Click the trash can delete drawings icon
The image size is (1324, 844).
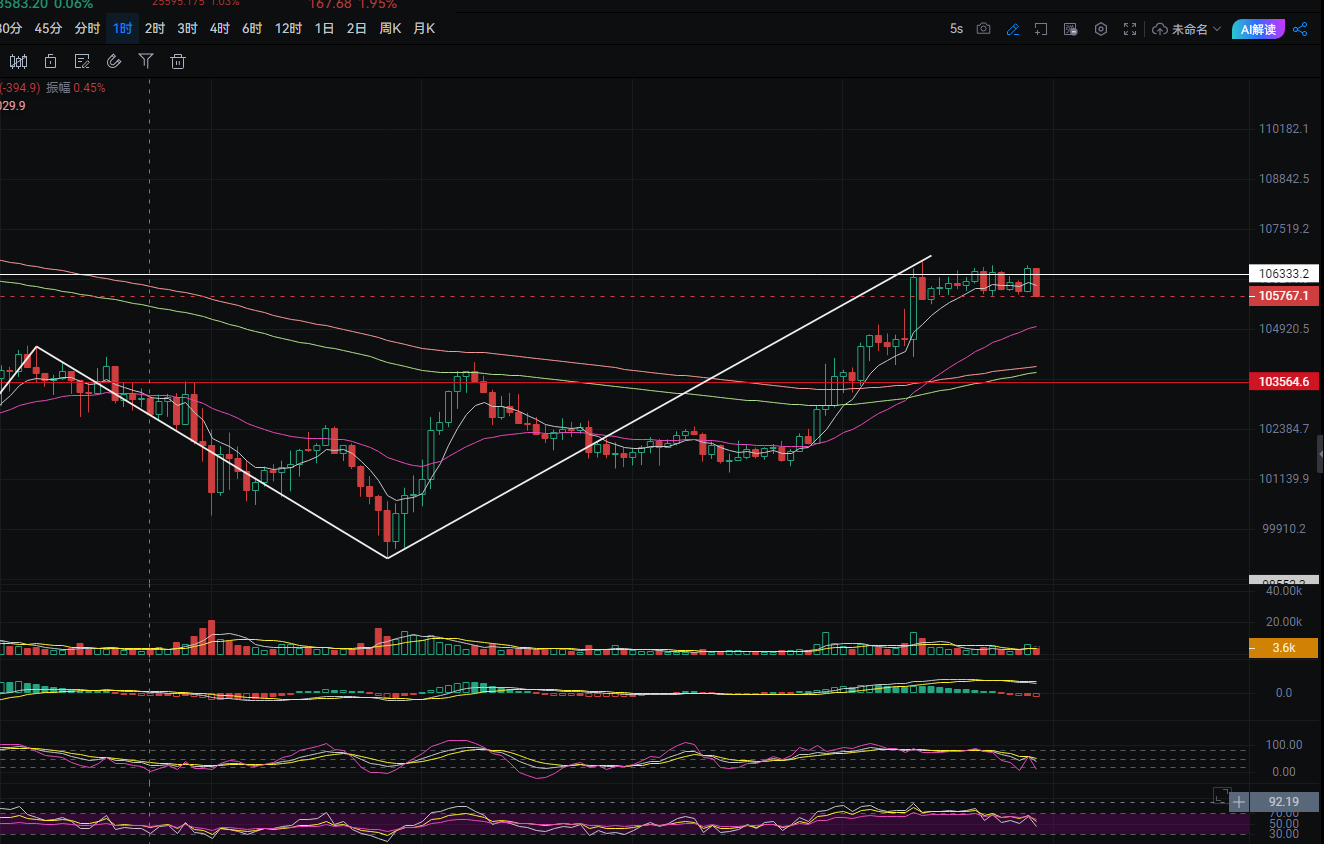(178, 61)
